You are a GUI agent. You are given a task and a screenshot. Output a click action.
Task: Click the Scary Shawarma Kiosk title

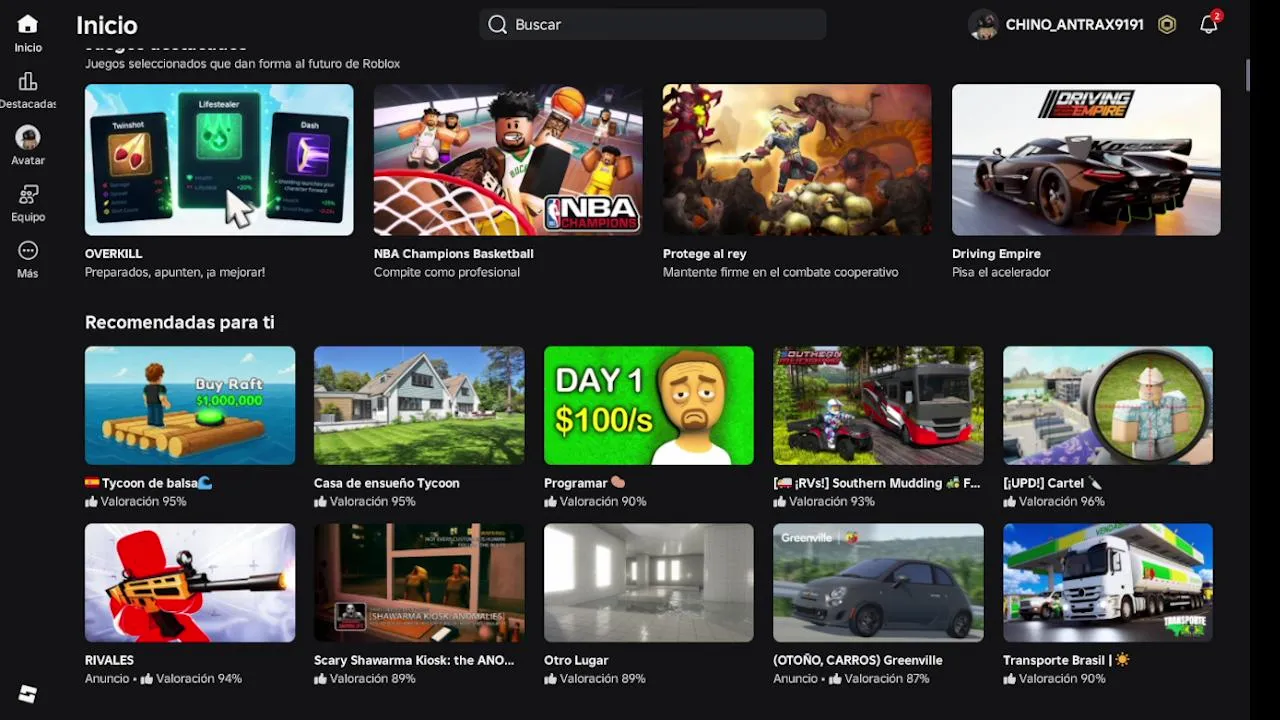[x=414, y=660]
